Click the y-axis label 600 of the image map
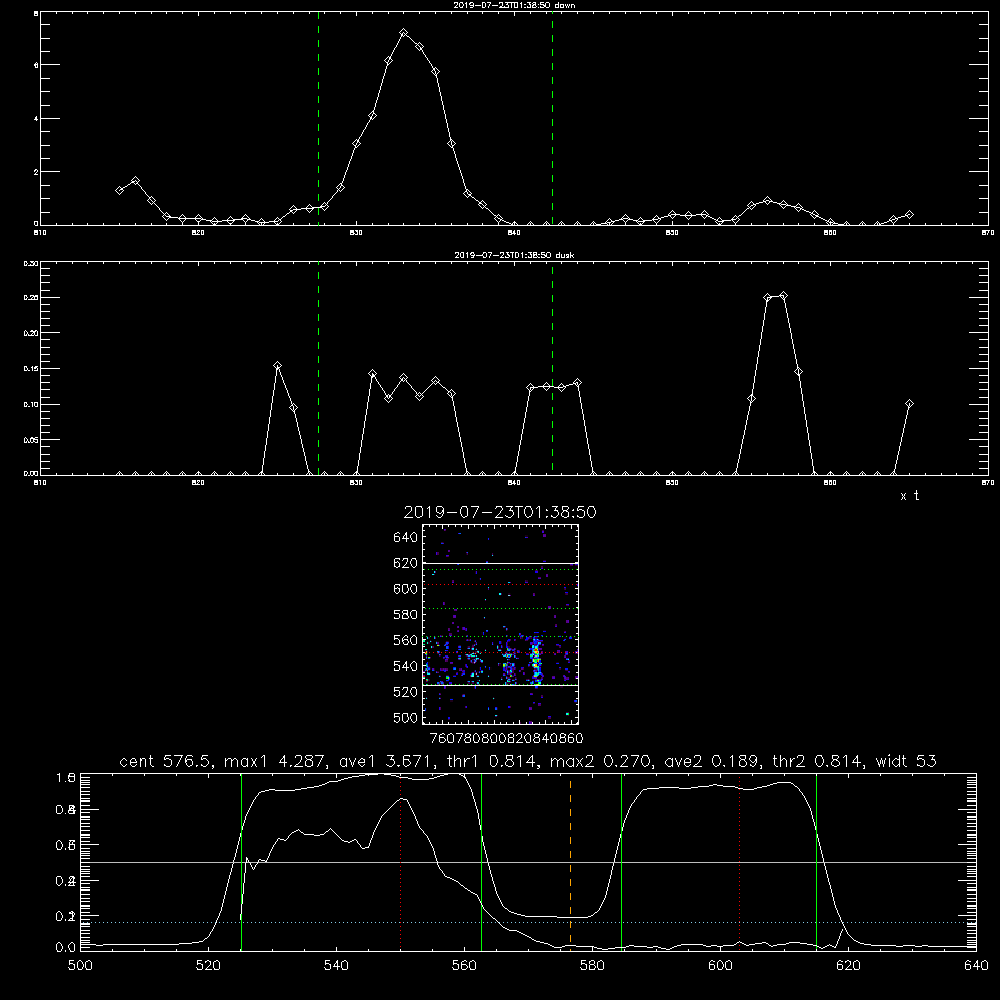 tap(406, 589)
